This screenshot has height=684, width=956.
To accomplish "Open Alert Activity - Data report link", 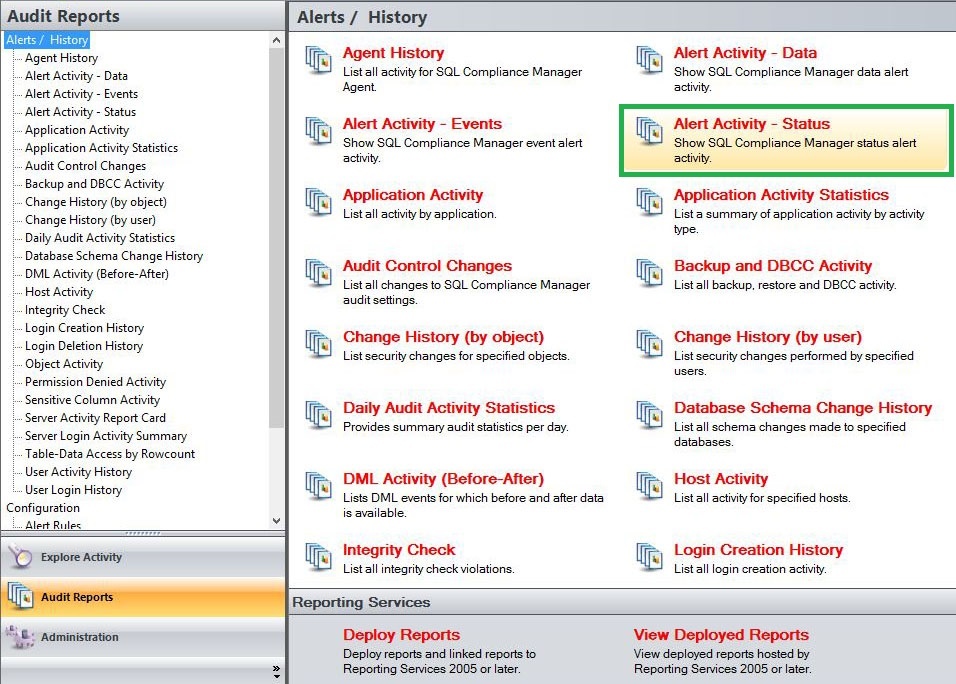I will coord(745,53).
